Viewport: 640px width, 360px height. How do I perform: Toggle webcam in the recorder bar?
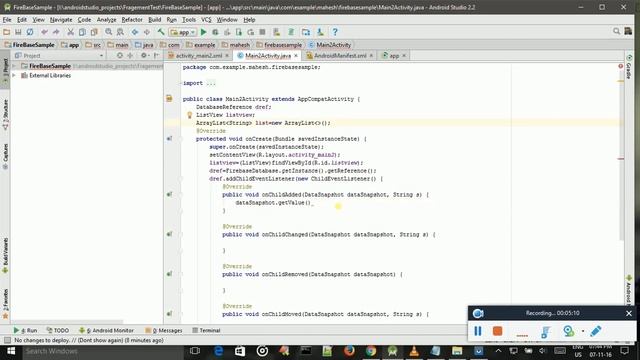(x=569, y=331)
